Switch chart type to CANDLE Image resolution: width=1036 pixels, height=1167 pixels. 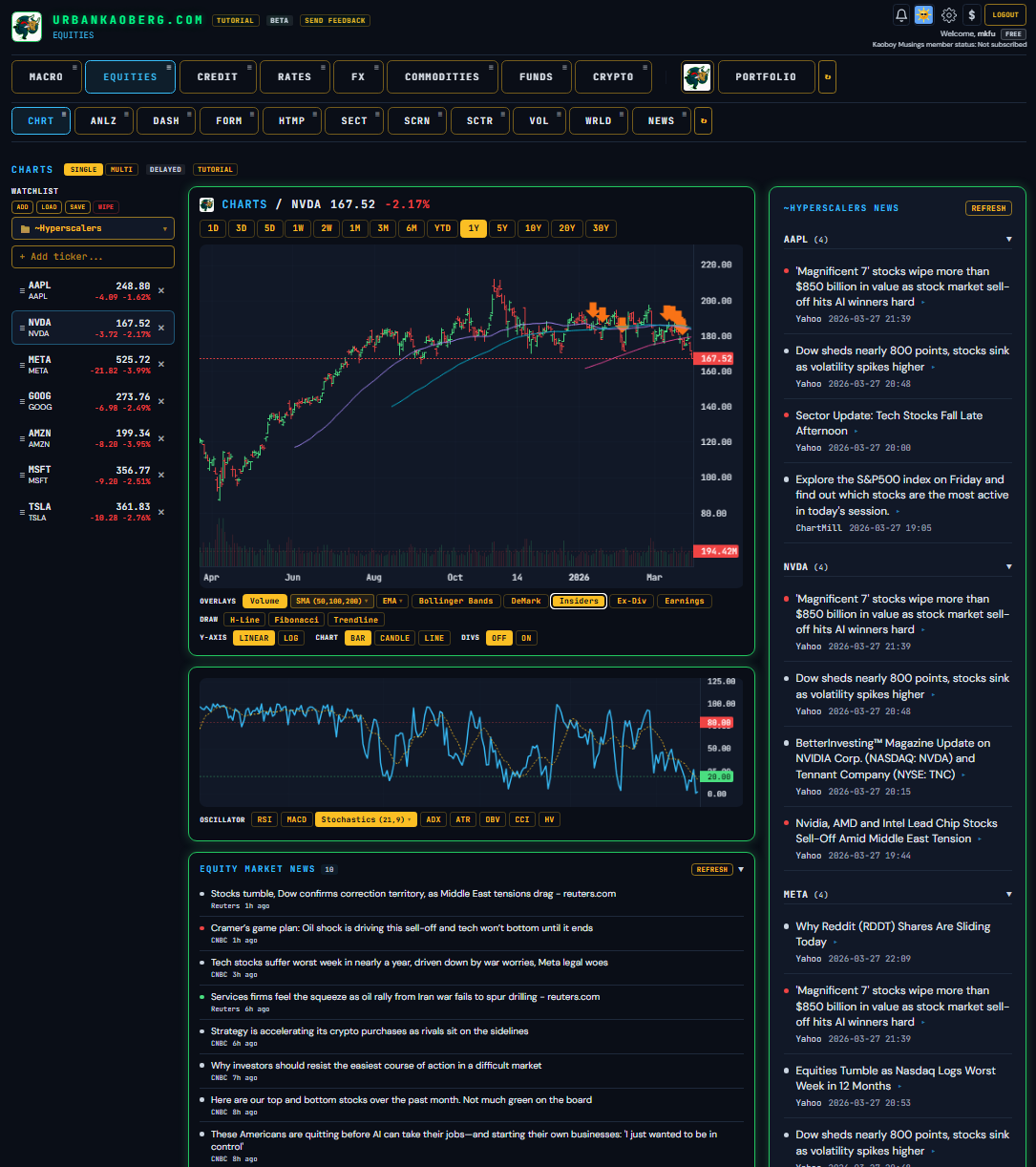(x=394, y=638)
